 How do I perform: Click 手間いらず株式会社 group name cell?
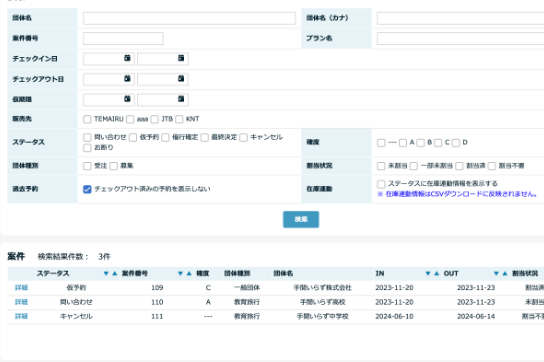click(x=323, y=288)
